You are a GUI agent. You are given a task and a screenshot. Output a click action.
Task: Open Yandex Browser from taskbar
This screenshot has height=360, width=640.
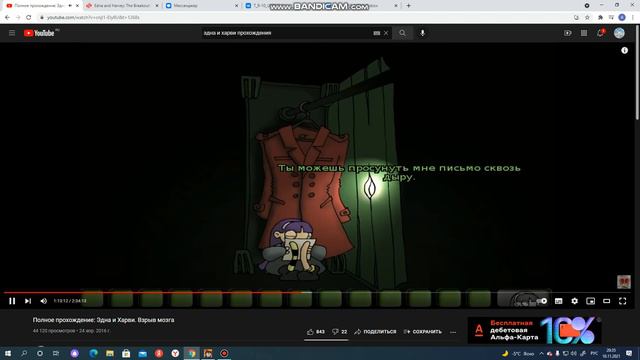[x=175, y=353]
